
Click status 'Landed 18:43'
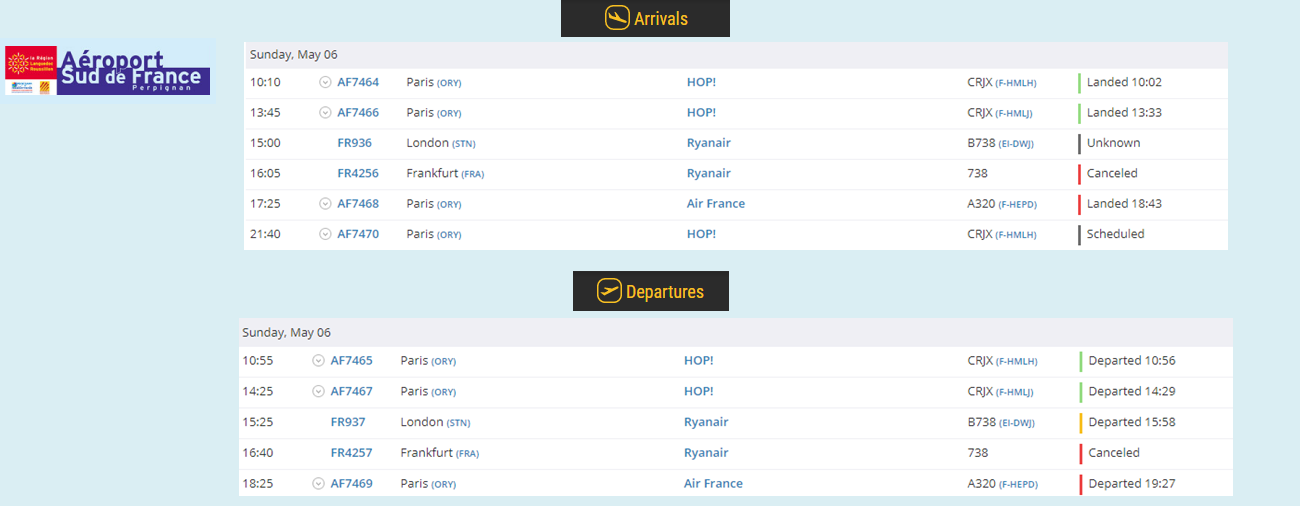pyautogui.click(x=1124, y=203)
